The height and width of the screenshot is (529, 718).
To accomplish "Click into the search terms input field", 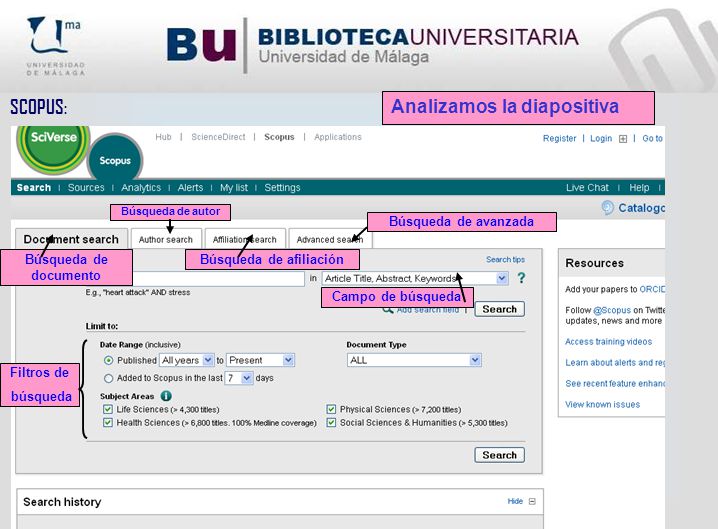I will [x=218, y=278].
